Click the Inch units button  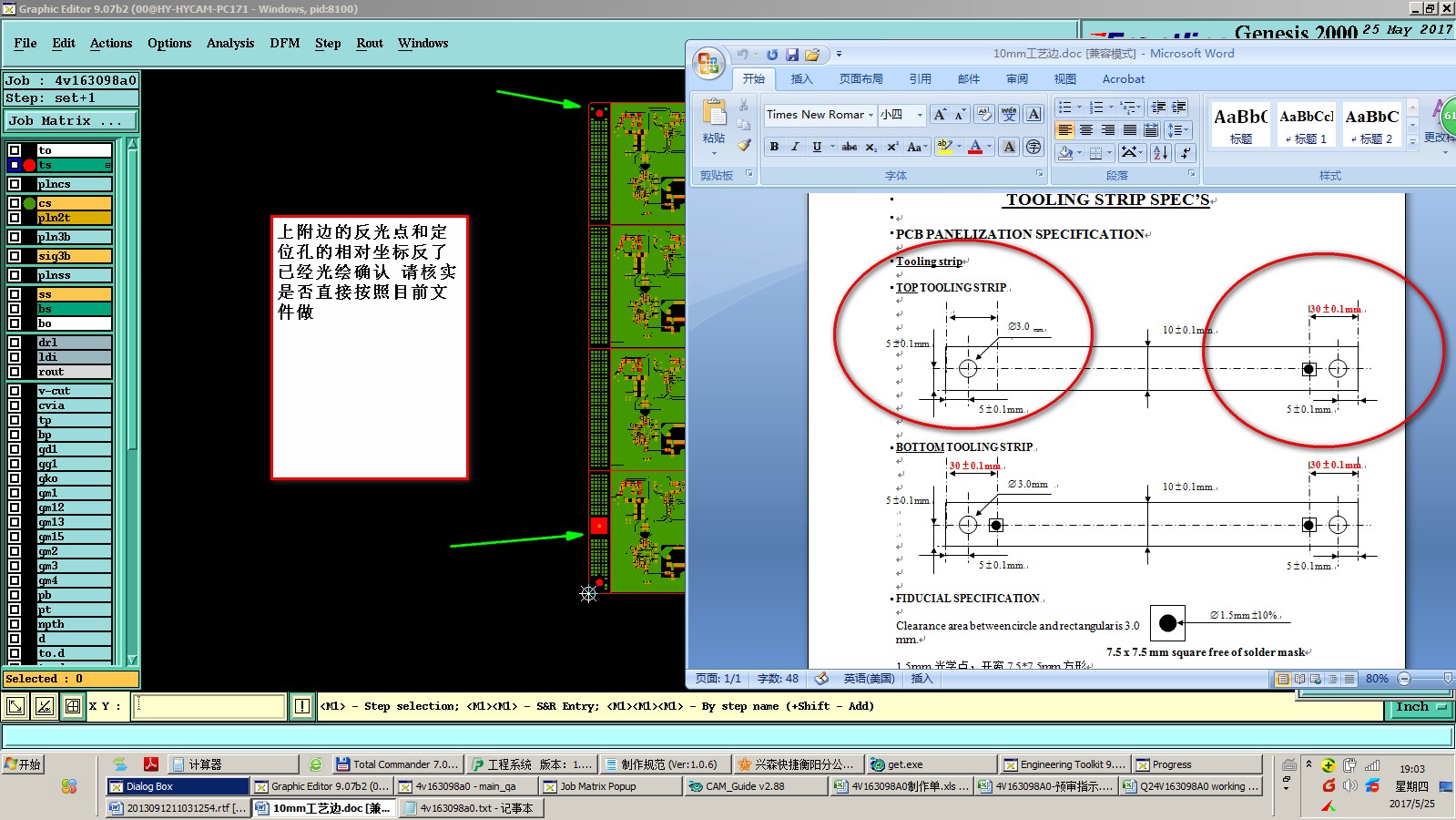[1421, 707]
